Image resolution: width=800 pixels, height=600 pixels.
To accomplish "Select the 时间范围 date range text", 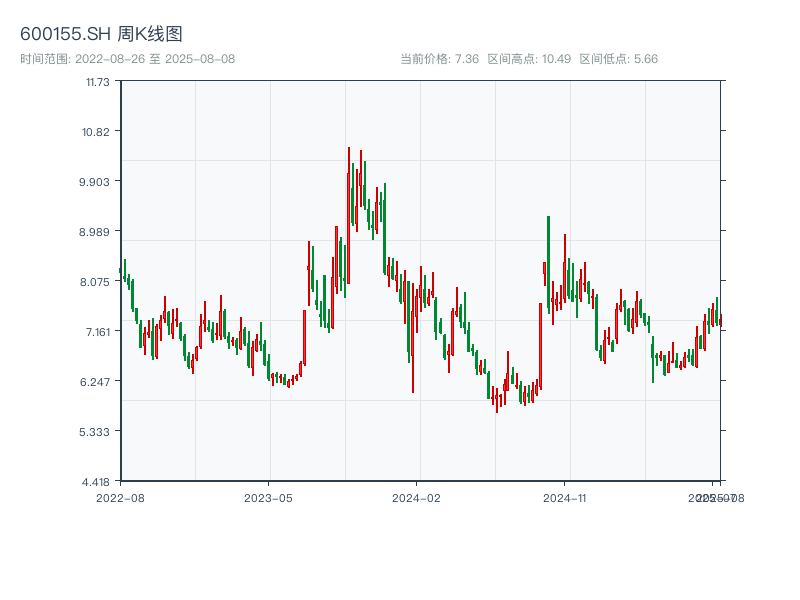I will (x=127, y=59).
